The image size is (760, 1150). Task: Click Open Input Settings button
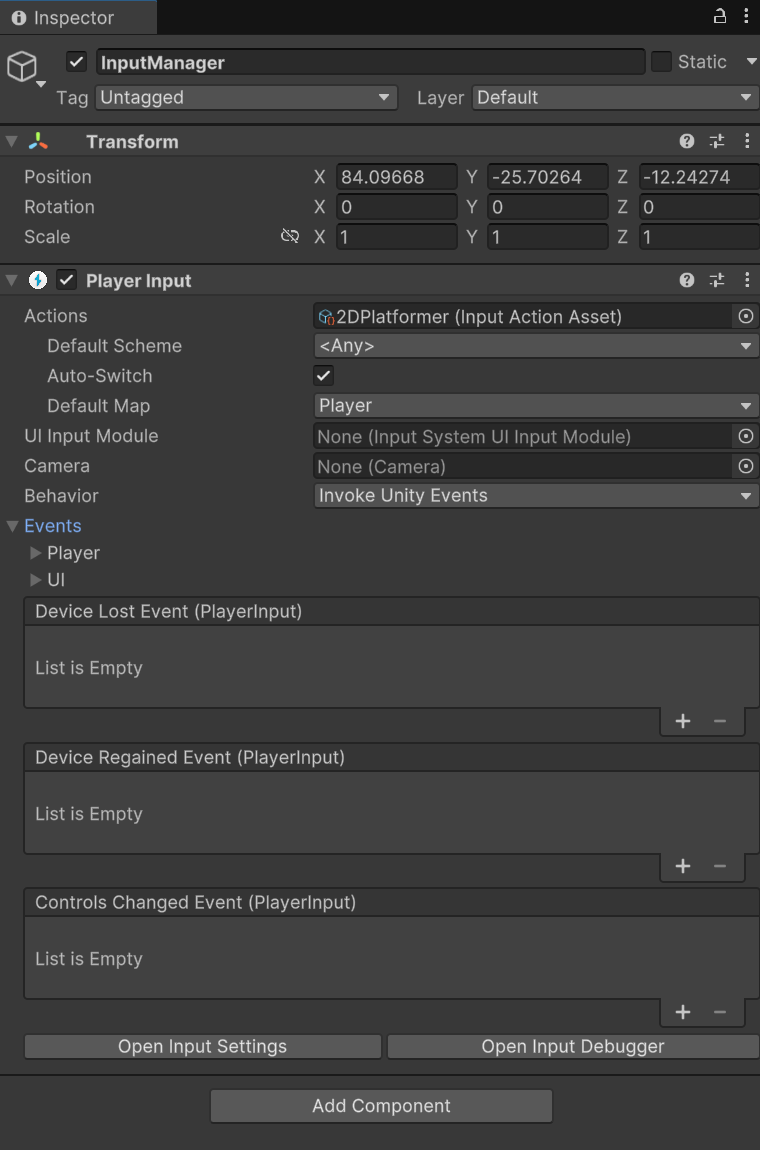click(202, 1046)
